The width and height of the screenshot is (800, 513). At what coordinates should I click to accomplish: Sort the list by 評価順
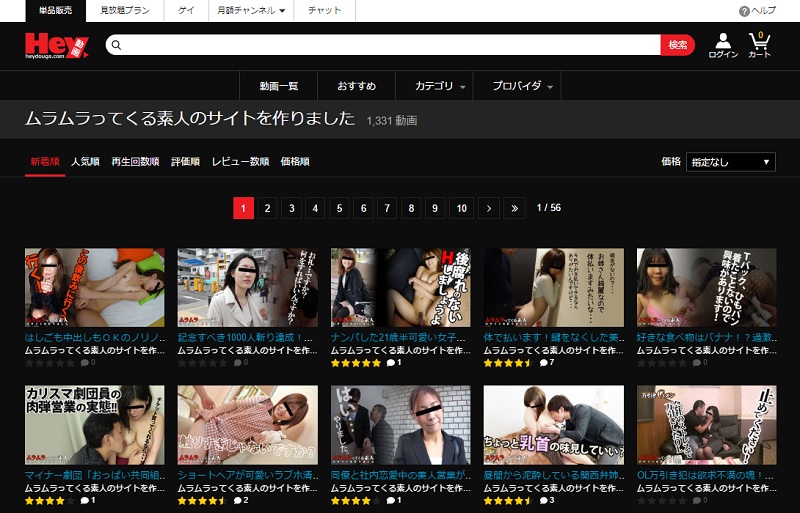(185, 161)
